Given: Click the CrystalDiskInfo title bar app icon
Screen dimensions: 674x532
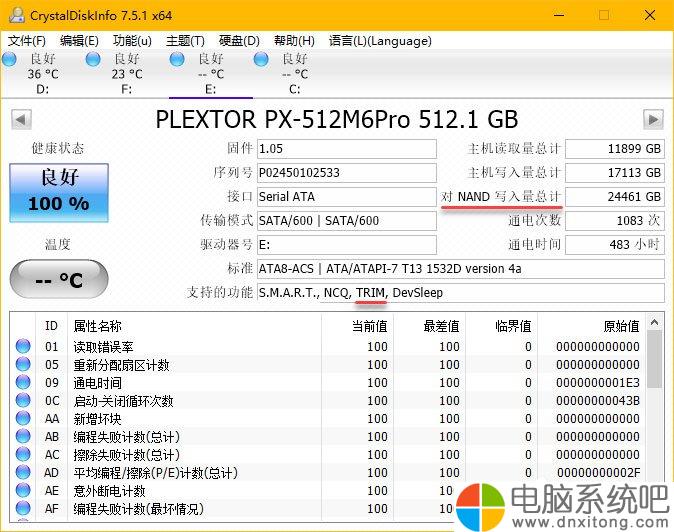Looking at the screenshot, I should coord(16,15).
